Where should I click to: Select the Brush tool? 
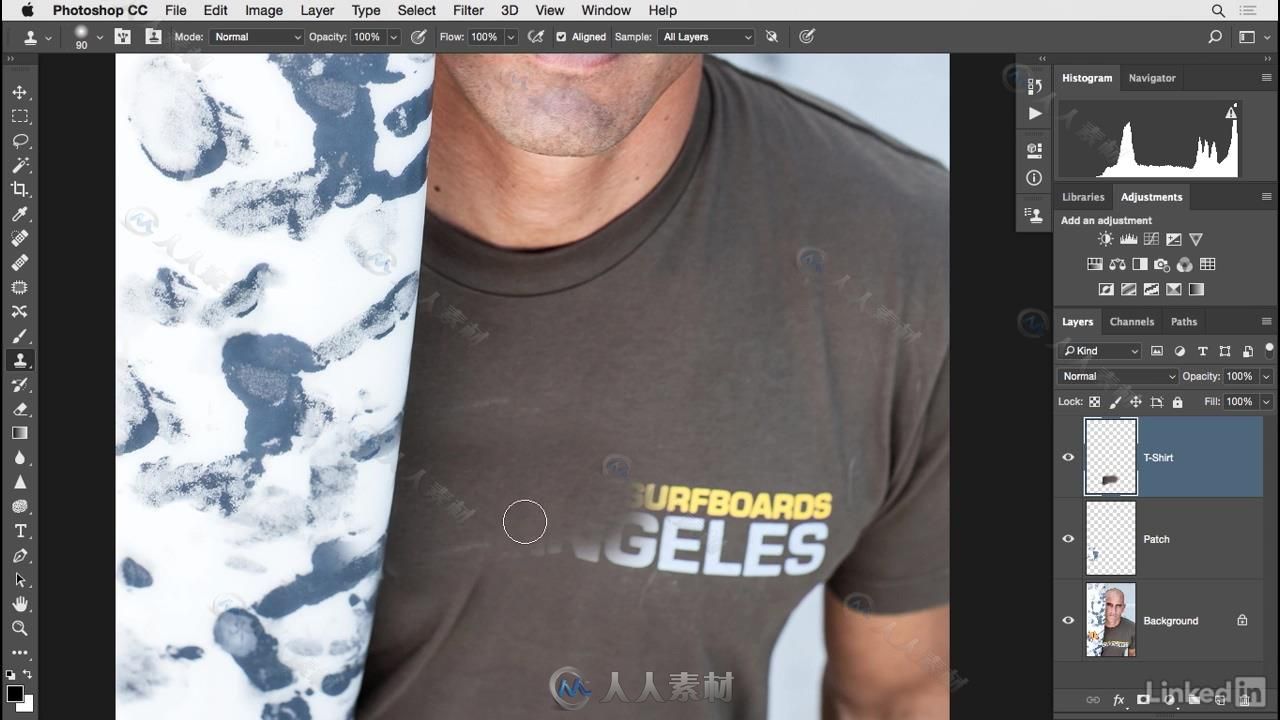tap(19, 336)
